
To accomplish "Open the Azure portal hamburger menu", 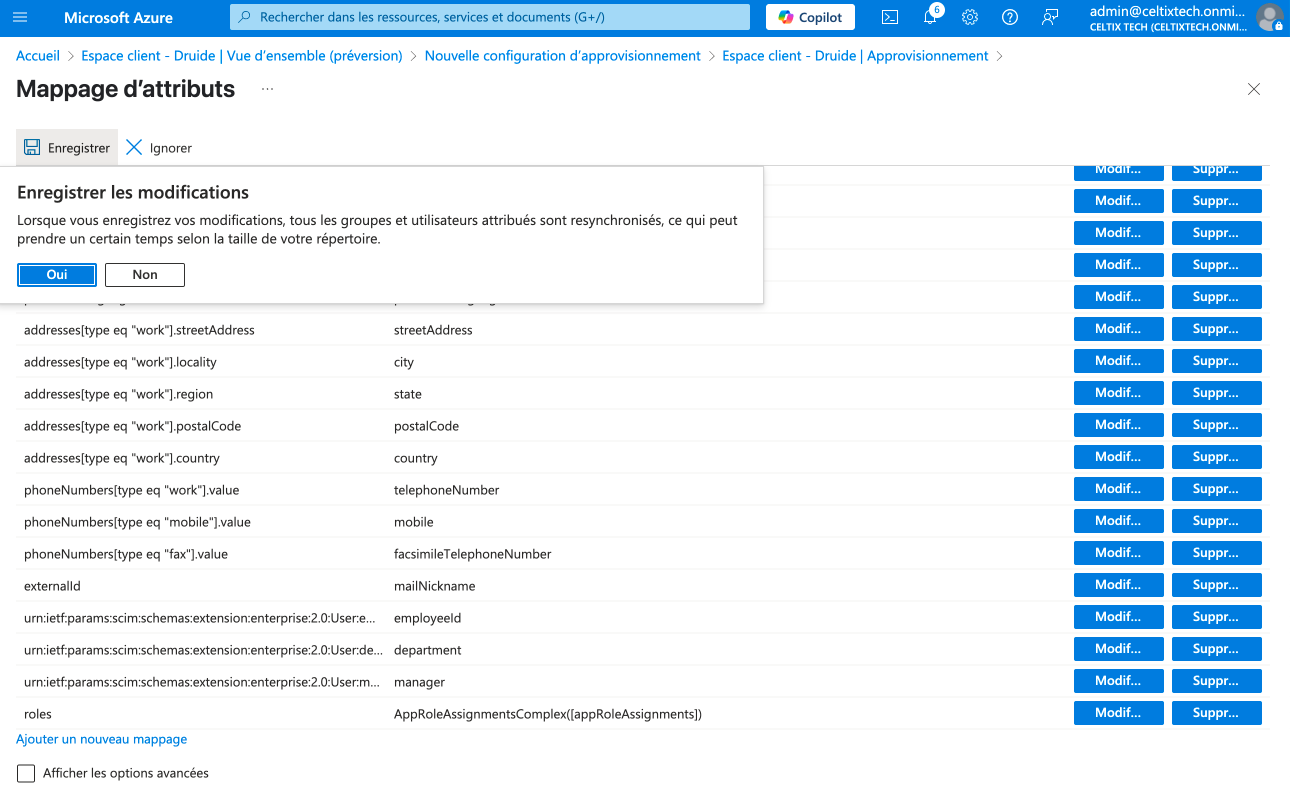I will tap(20, 18).
